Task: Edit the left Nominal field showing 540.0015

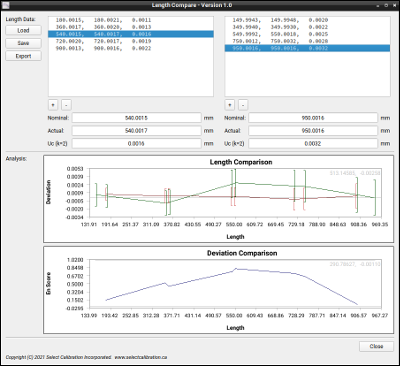Action: (137, 118)
